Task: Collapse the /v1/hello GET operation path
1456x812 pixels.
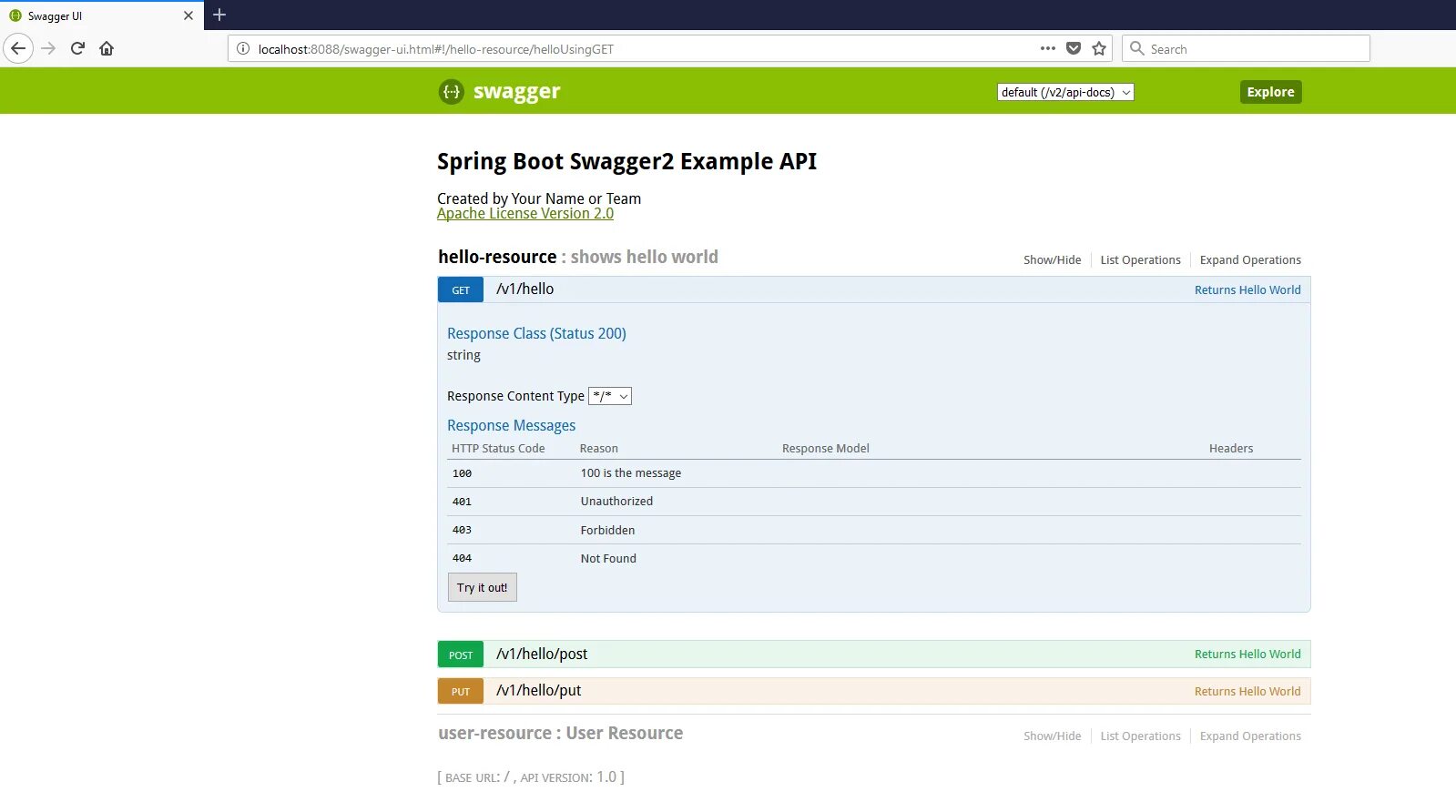Action: (524, 289)
